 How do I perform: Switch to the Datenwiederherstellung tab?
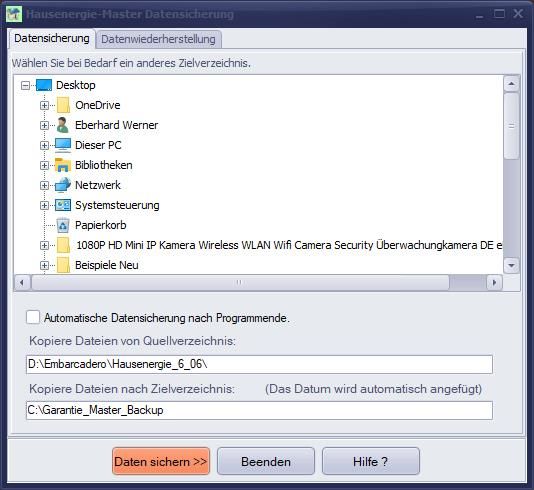(x=159, y=39)
